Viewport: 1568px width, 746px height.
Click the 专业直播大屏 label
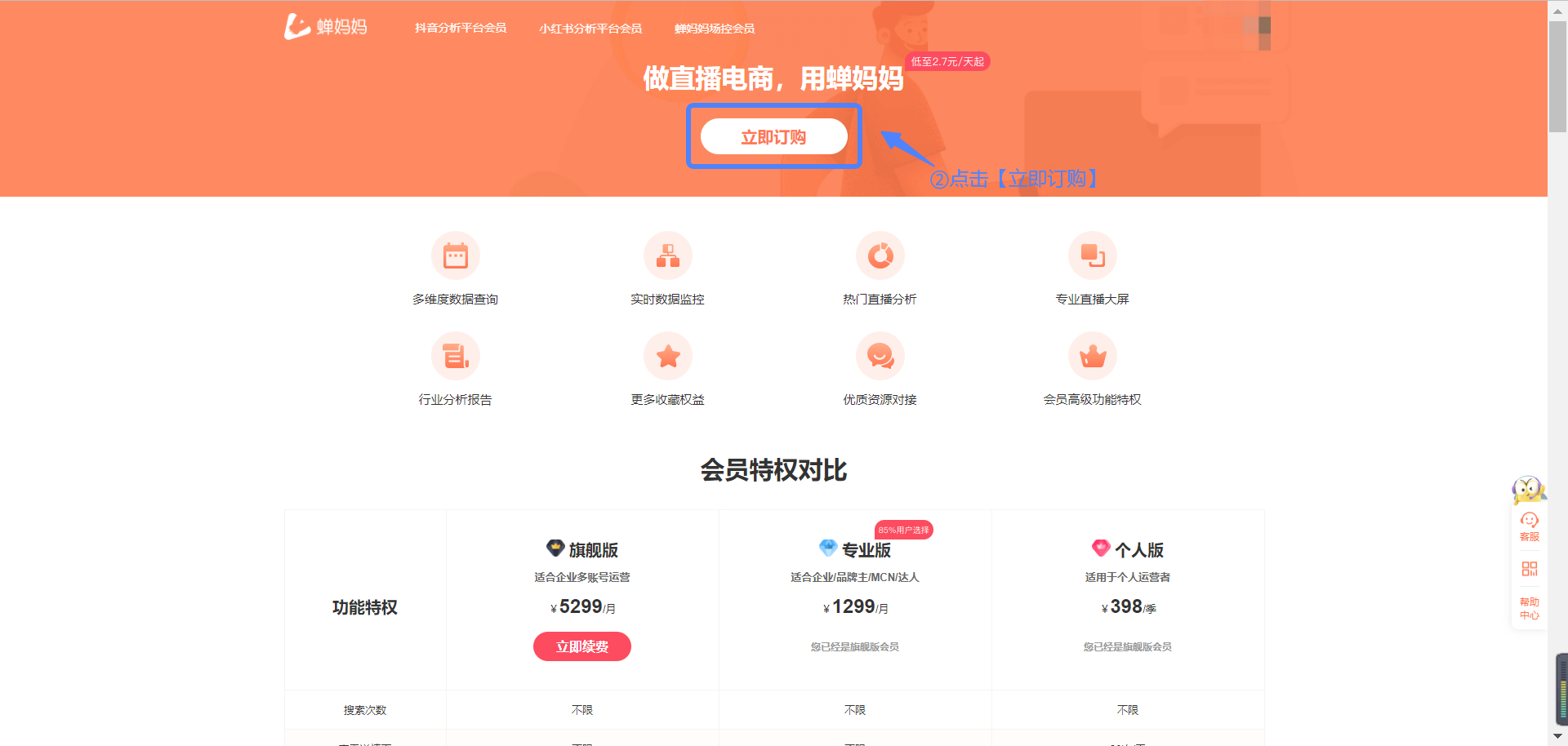[x=1092, y=300]
